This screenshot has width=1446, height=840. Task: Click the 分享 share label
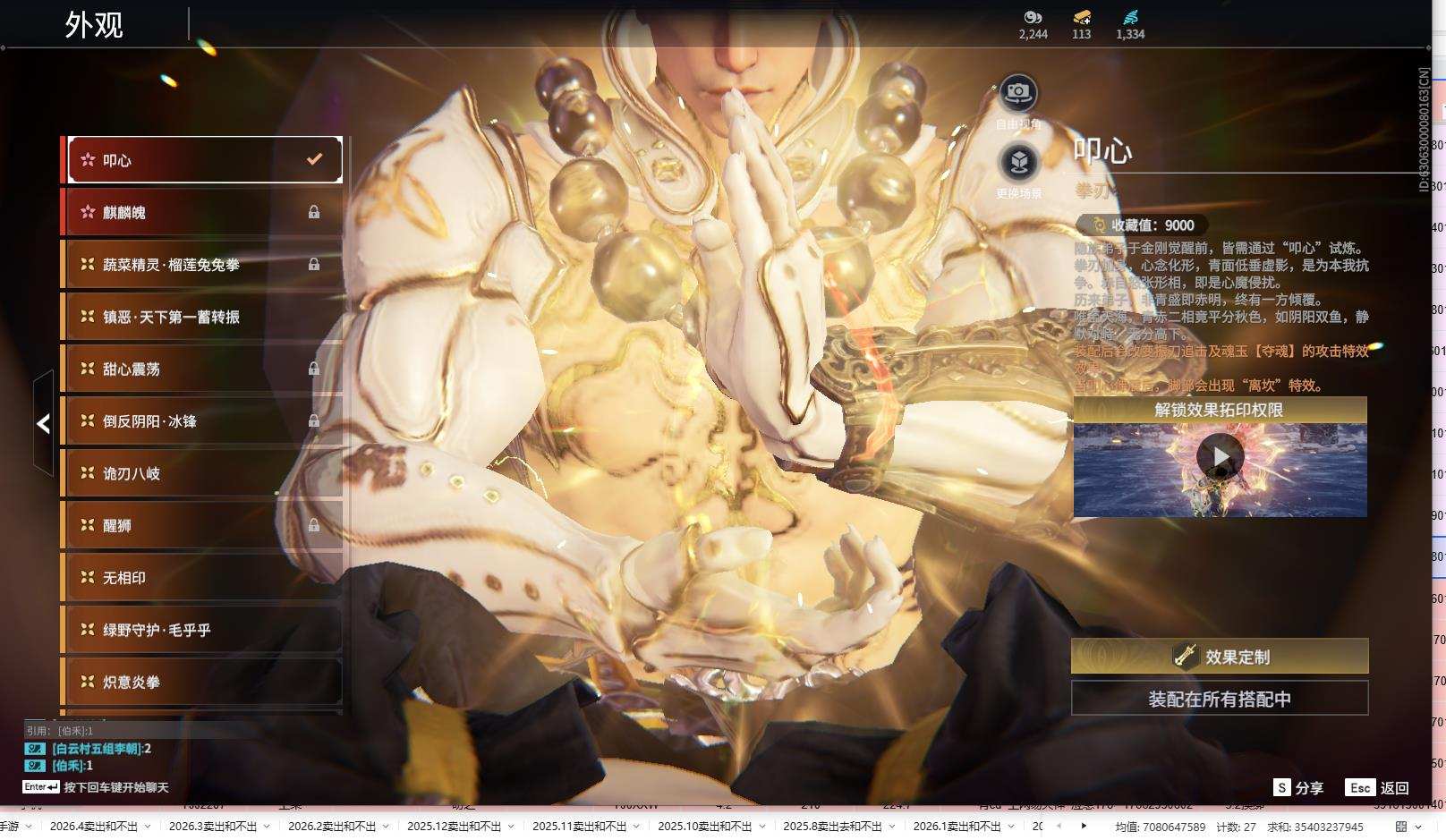(x=1309, y=788)
